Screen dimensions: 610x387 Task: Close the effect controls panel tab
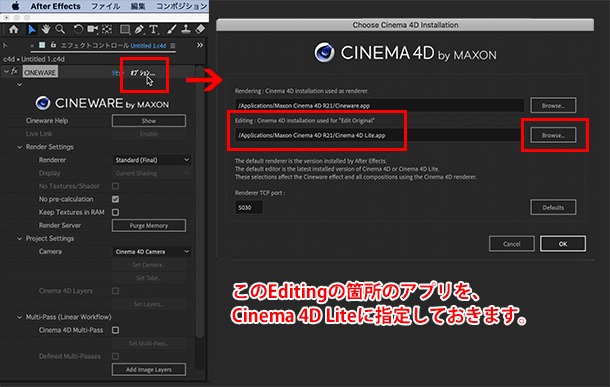tap(32, 46)
